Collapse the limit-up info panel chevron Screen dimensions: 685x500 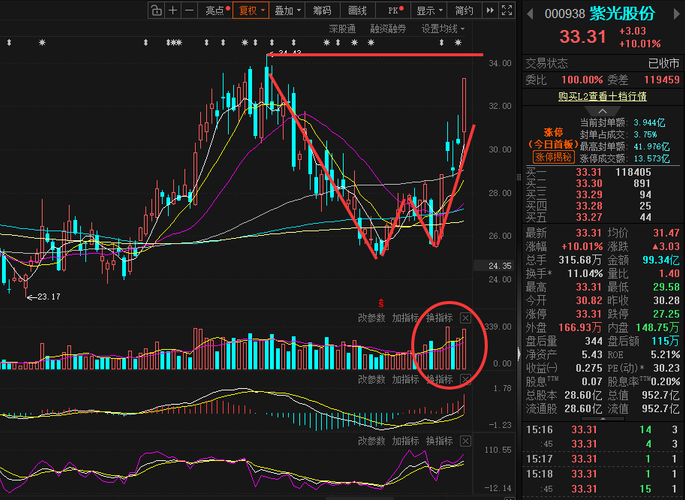tap(602, 111)
